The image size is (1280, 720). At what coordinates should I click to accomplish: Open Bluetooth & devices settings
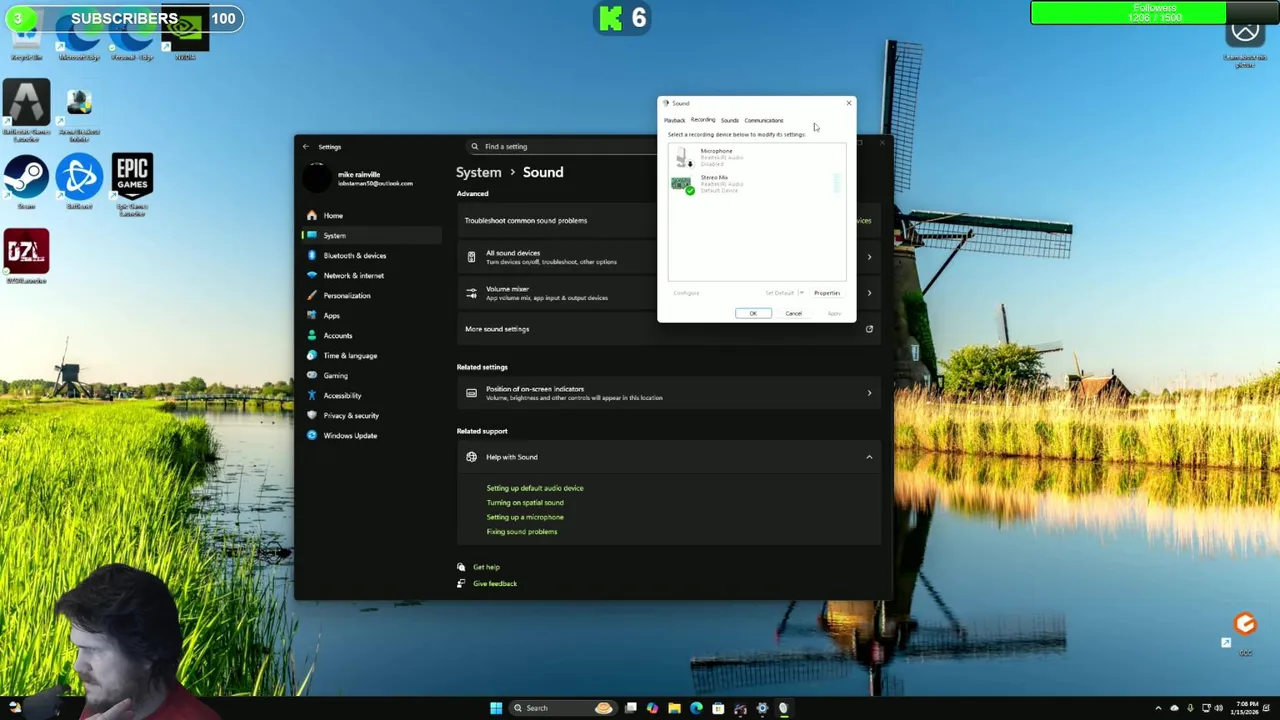point(371,255)
